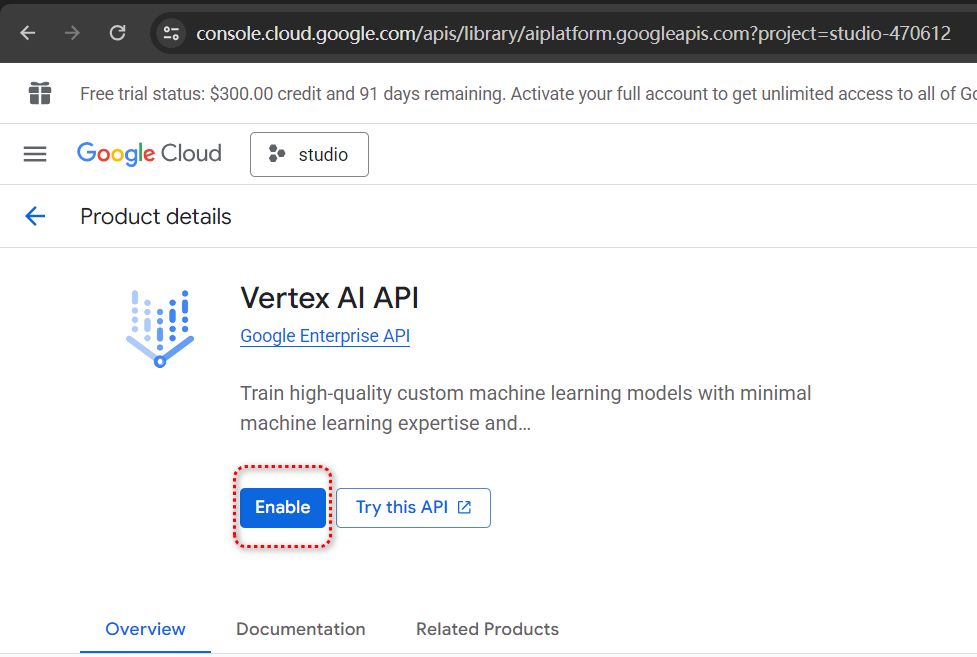
Task: Click the Product details title
Action: (x=156, y=216)
